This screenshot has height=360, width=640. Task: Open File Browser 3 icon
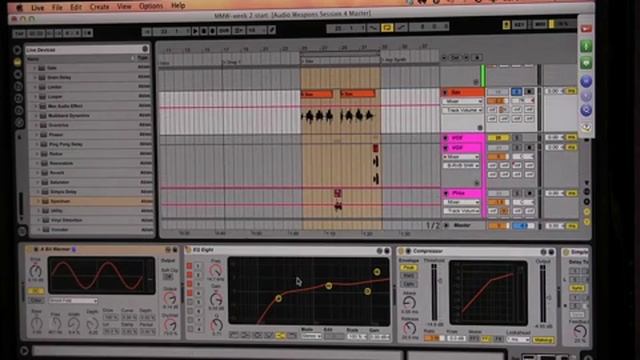pyautogui.click(x=19, y=110)
